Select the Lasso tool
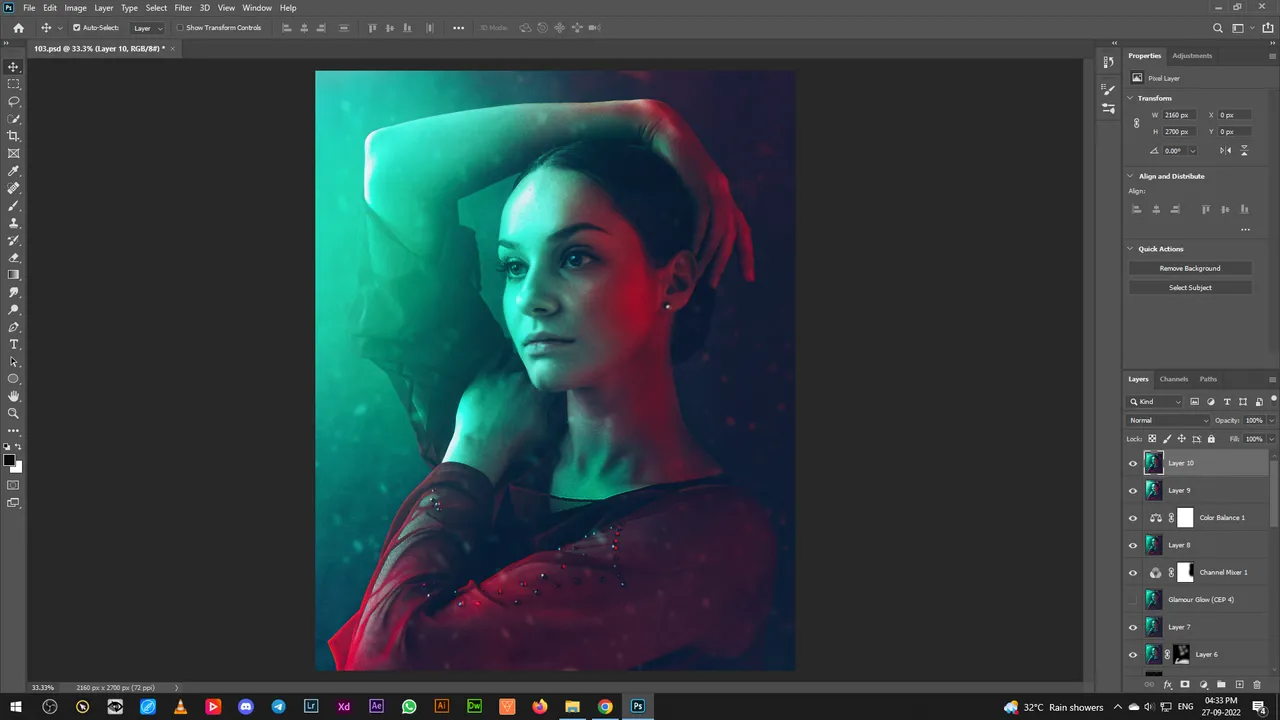This screenshot has width=1280, height=720. (x=14, y=101)
